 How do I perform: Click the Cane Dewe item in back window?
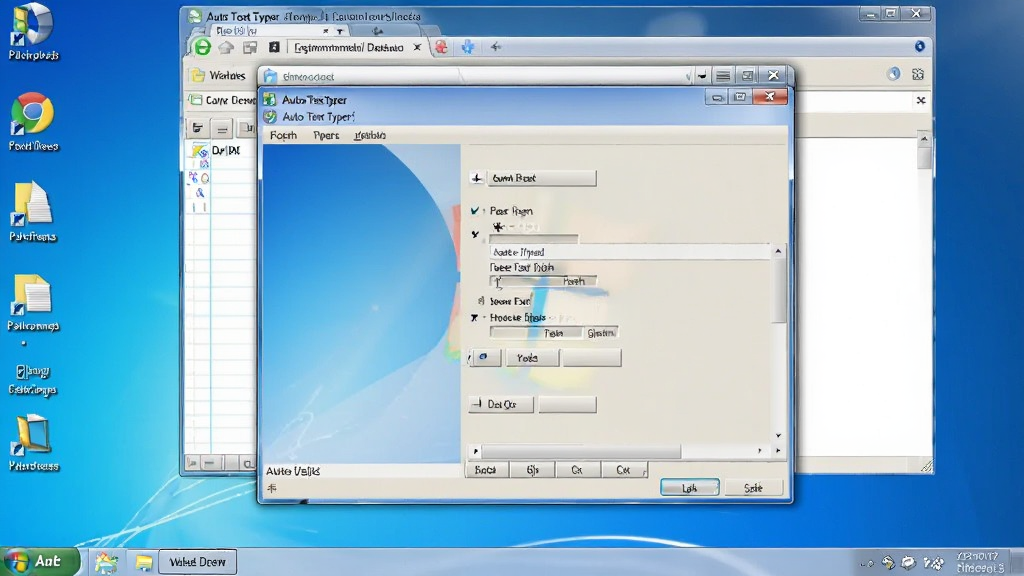pos(223,101)
